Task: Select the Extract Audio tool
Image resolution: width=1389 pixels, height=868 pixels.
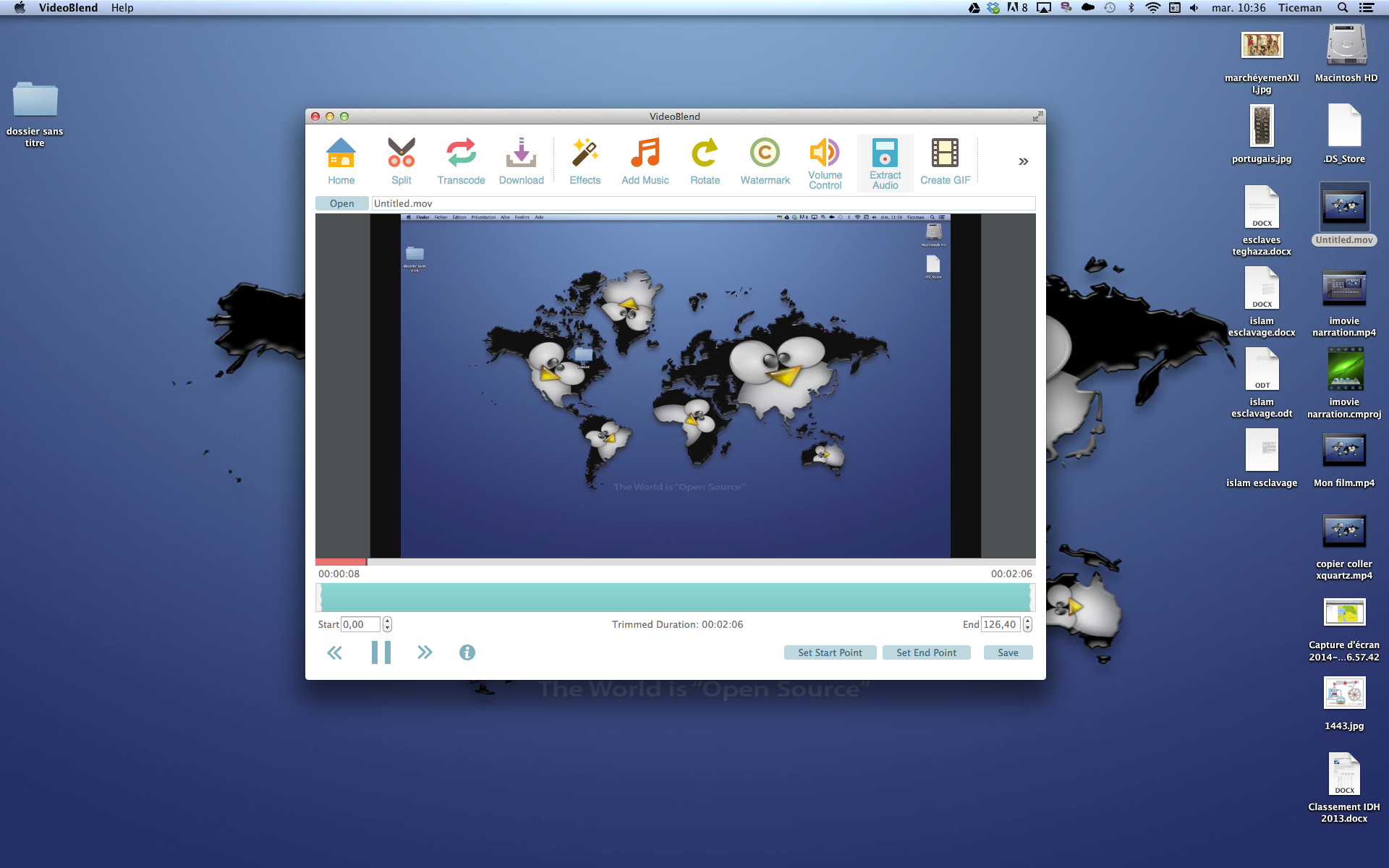Action: [x=885, y=163]
